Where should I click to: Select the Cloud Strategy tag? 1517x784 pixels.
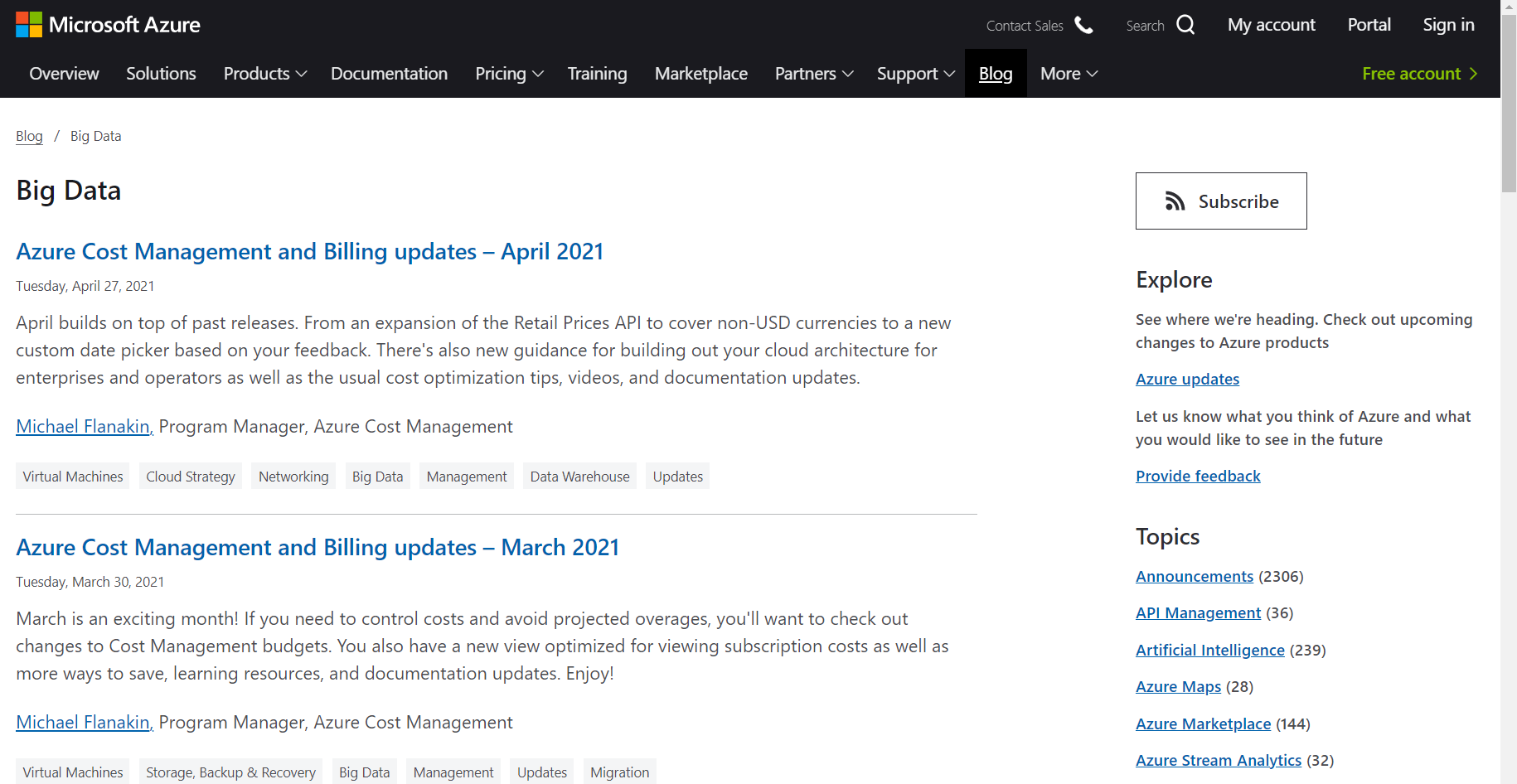click(191, 477)
